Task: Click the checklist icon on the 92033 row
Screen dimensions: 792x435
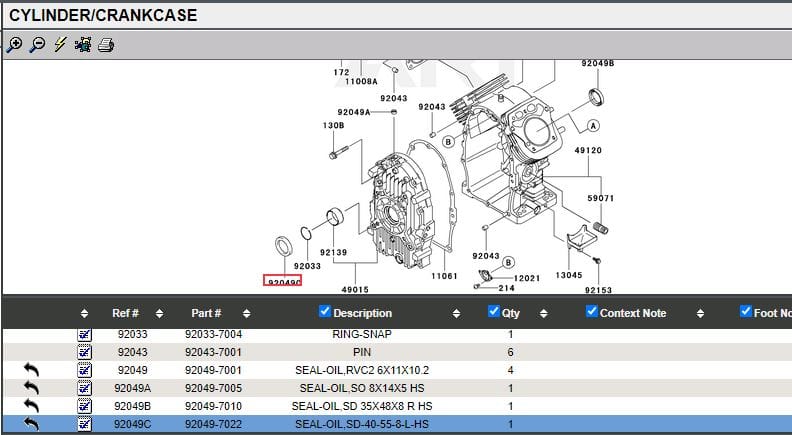Action: 84,335
